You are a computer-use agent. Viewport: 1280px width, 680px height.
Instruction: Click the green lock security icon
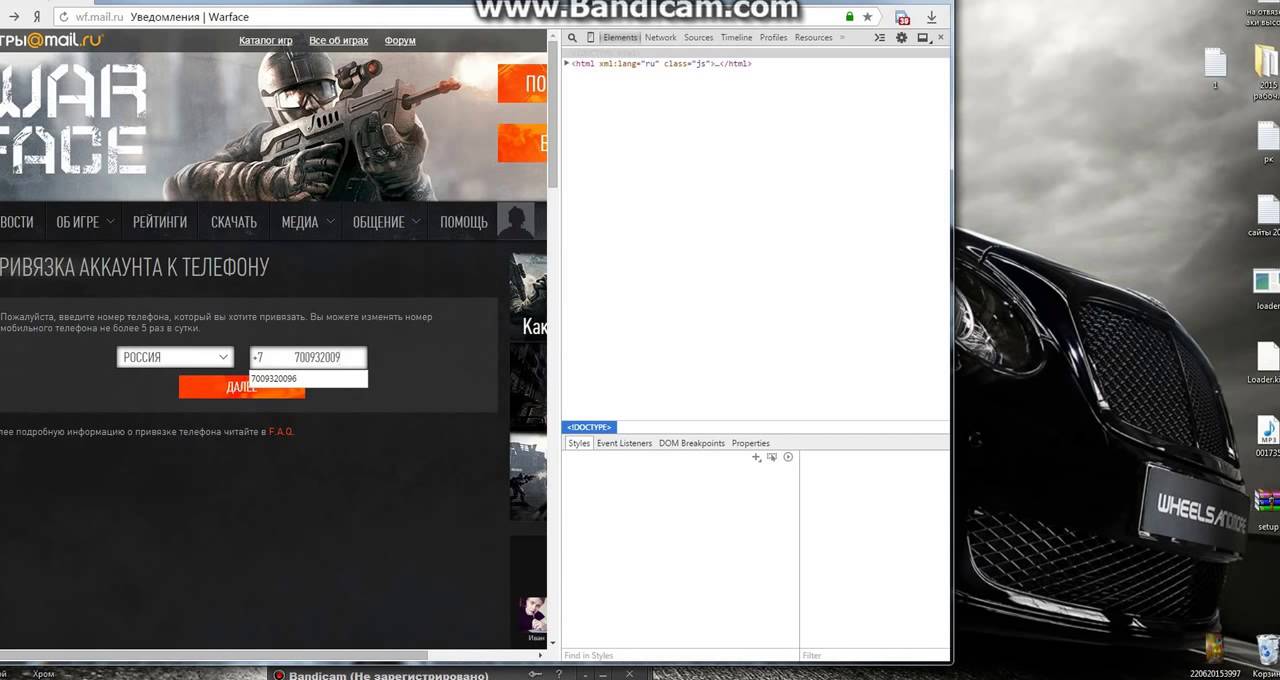(x=849, y=17)
